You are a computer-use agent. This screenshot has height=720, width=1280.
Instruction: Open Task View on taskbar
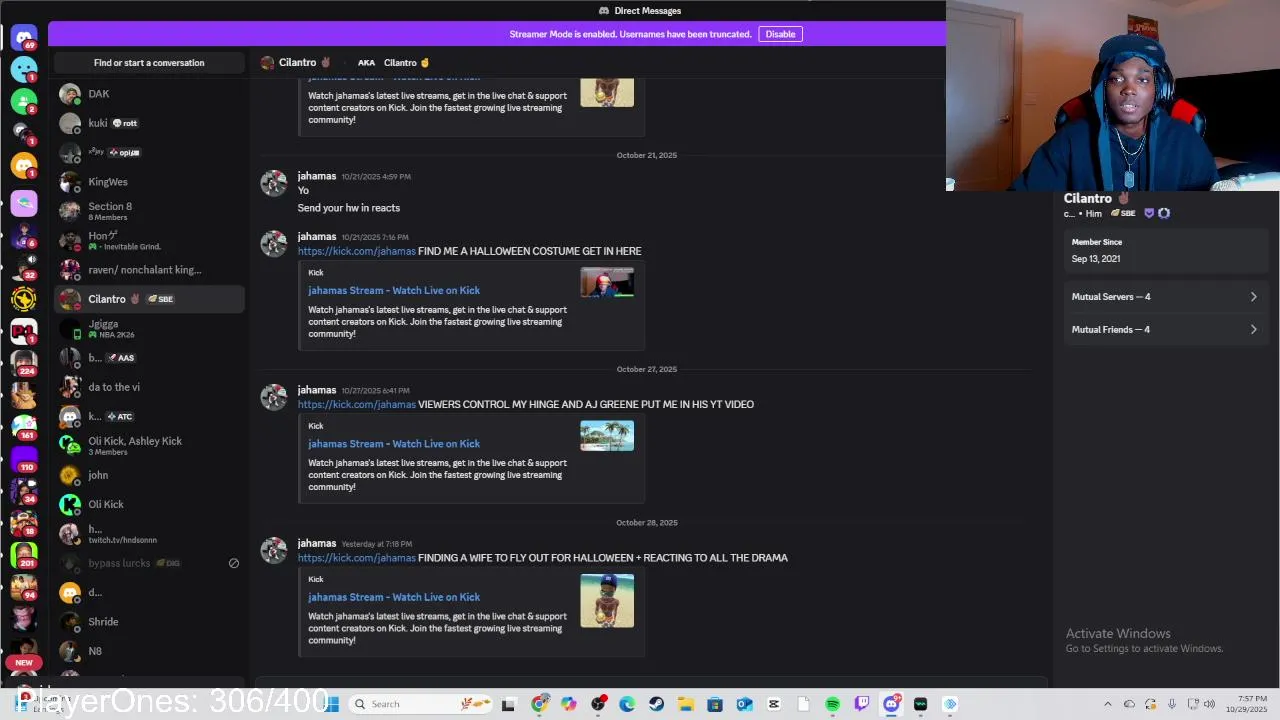[508, 704]
